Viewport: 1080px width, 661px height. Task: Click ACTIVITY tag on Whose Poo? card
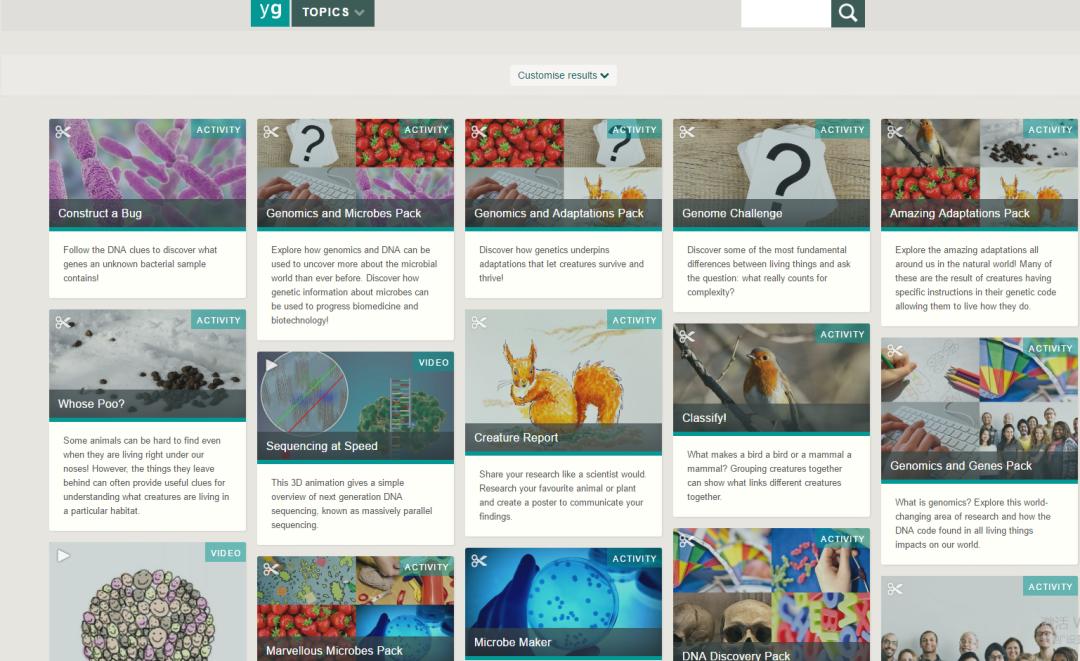coord(218,320)
